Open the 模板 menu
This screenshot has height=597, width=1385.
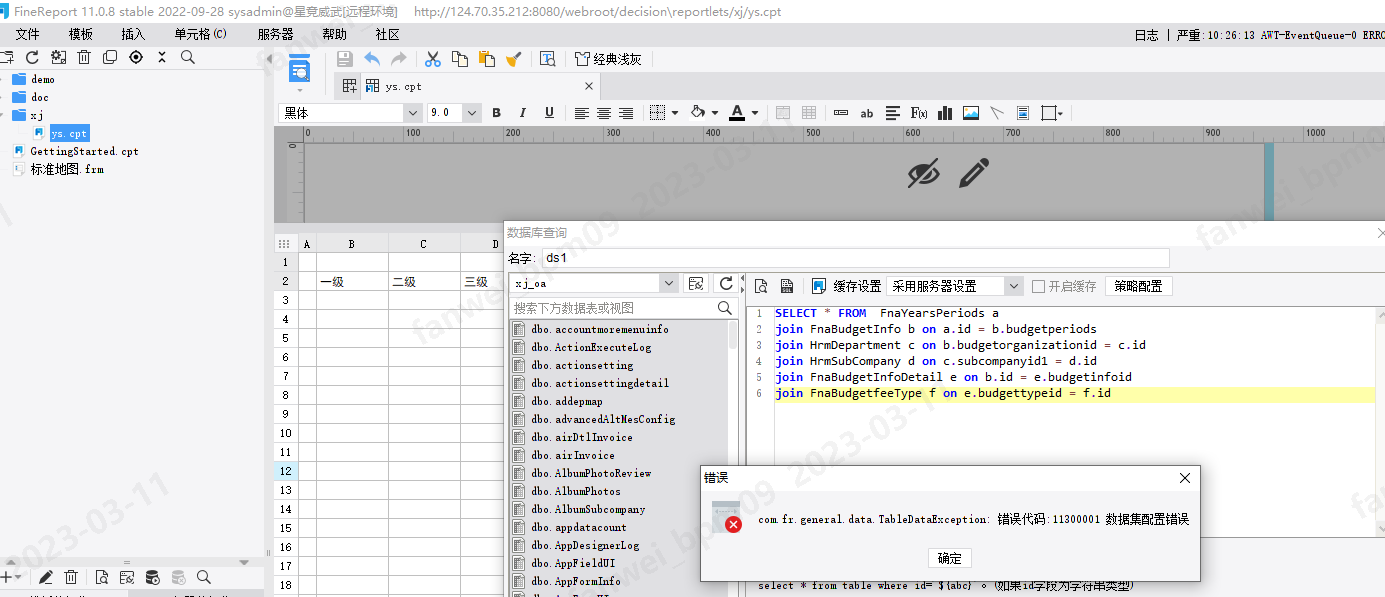pos(81,34)
